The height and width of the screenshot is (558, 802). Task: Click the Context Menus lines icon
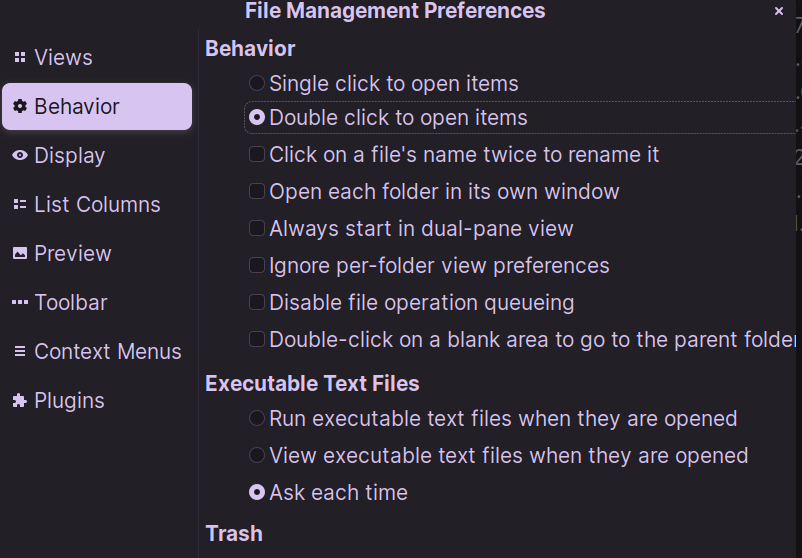click(20, 351)
